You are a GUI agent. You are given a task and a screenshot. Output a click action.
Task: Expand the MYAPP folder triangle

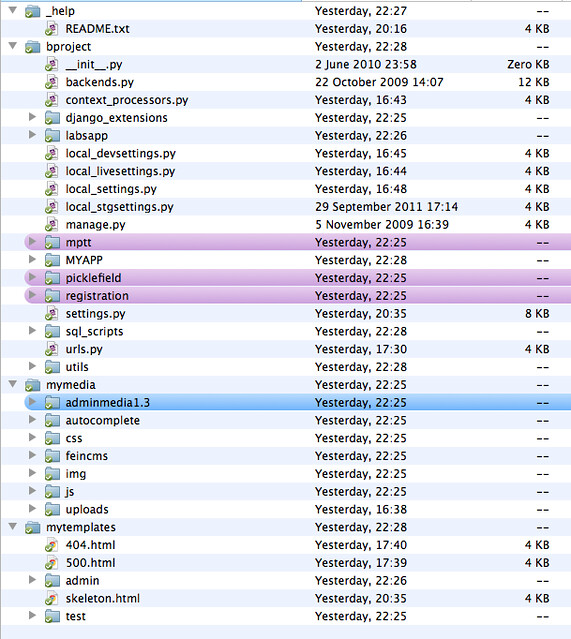pyautogui.click(x=32, y=259)
